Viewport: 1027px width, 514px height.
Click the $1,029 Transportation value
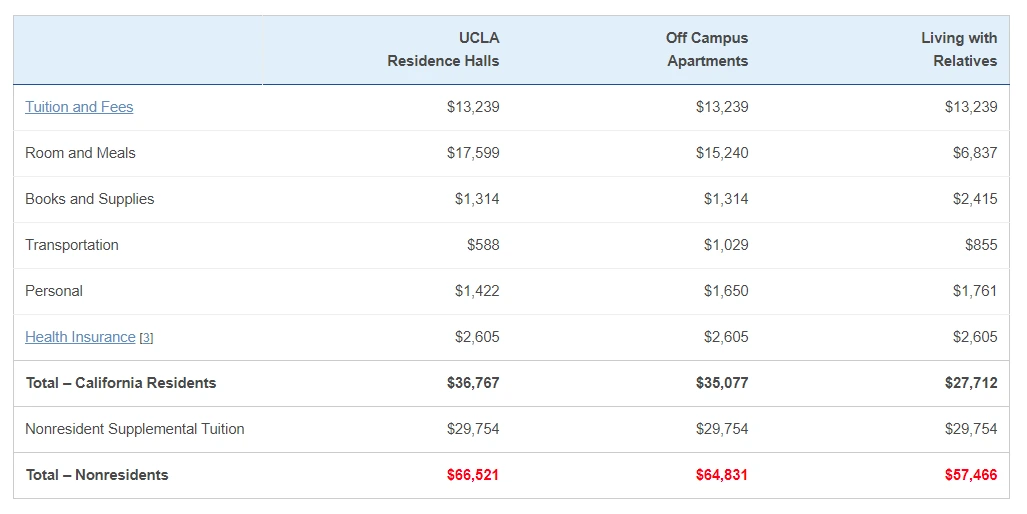pos(725,245)
